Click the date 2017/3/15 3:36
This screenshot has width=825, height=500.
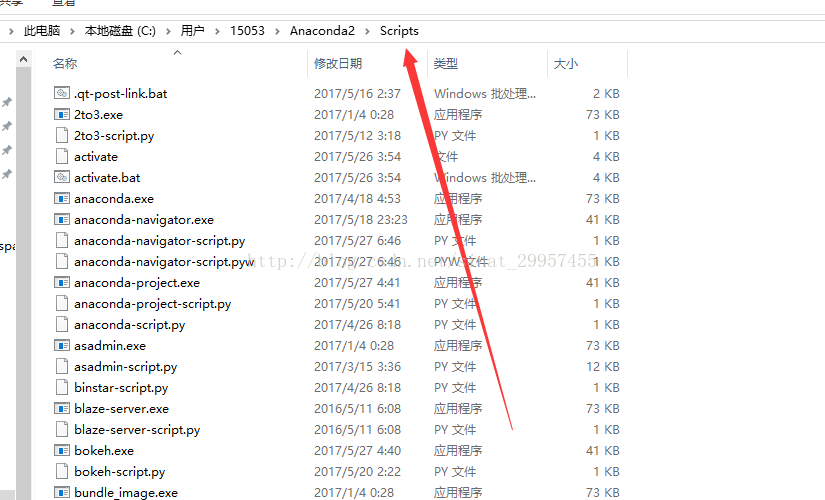(x=357, y=366)
